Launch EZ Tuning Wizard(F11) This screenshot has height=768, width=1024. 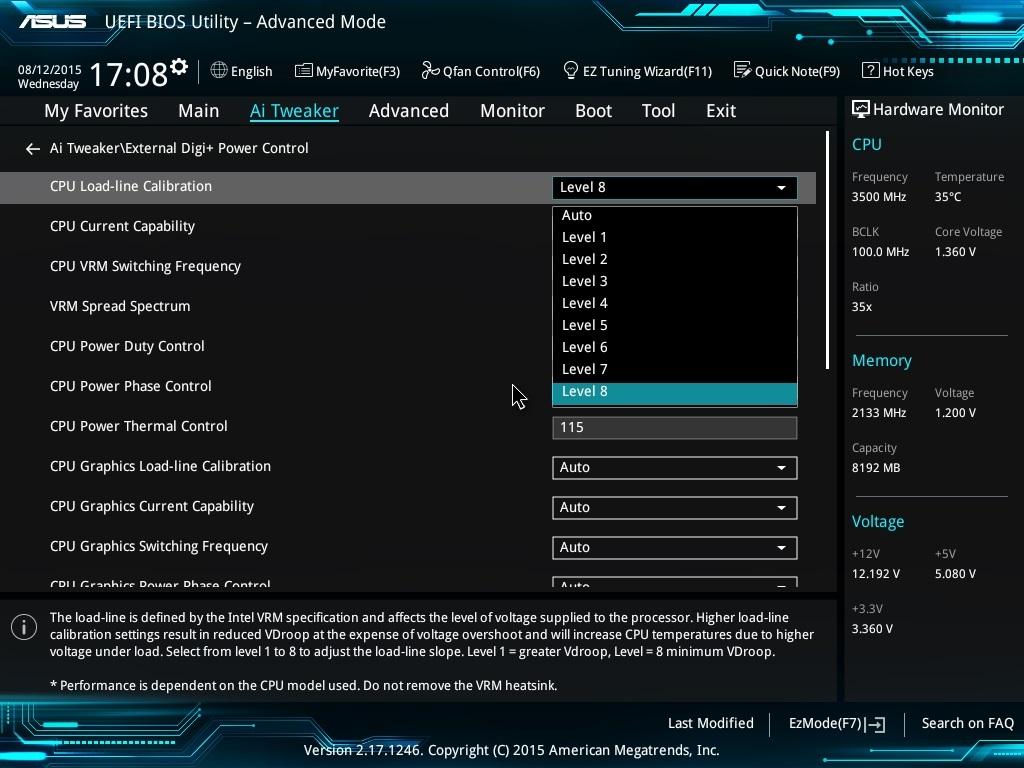pos(637,71)
